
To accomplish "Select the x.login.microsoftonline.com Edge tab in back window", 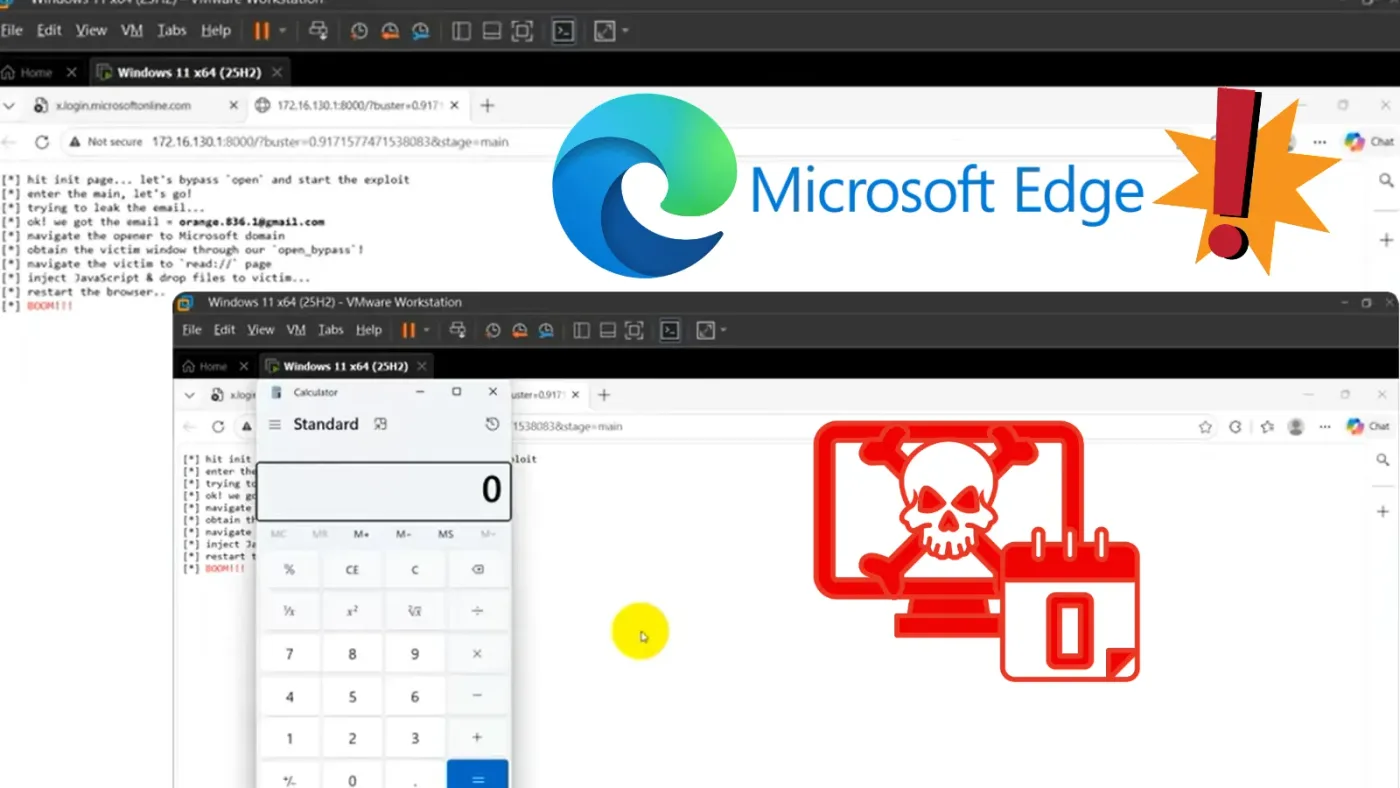I will 123,105.
